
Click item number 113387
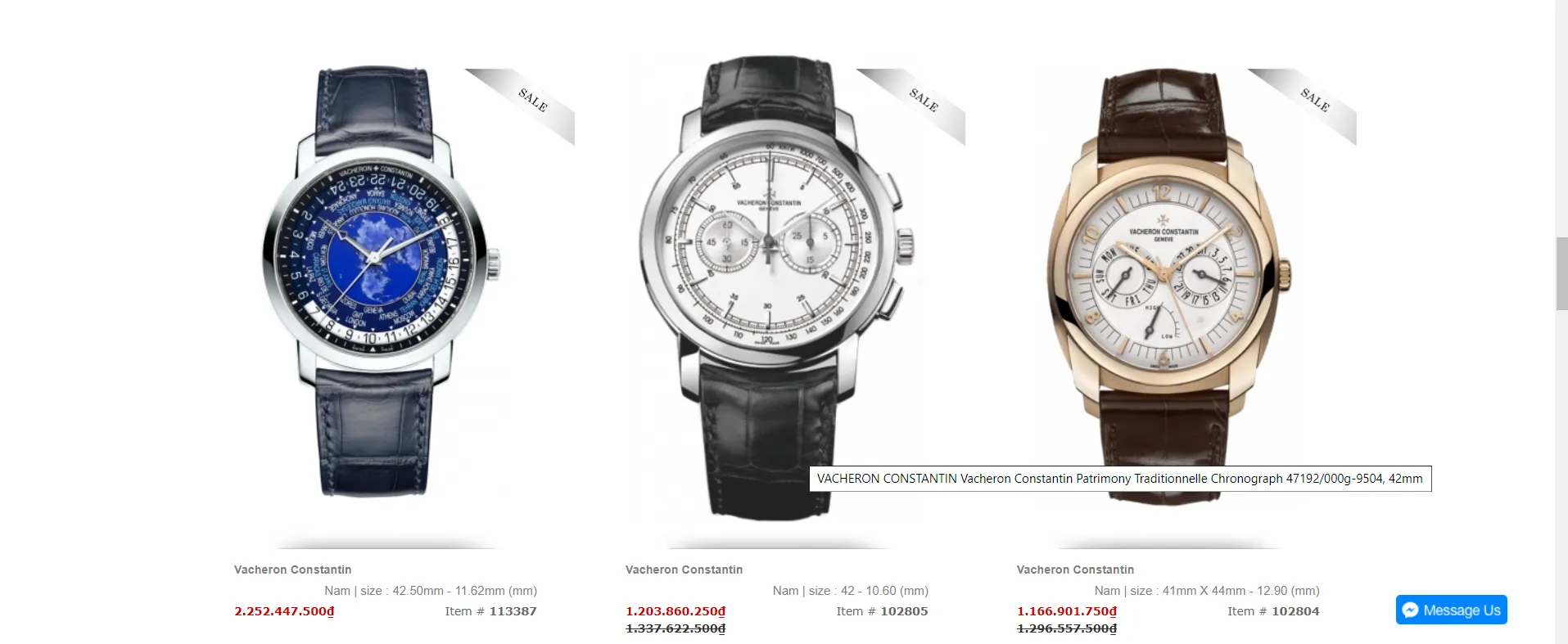[x=513, y=611]
